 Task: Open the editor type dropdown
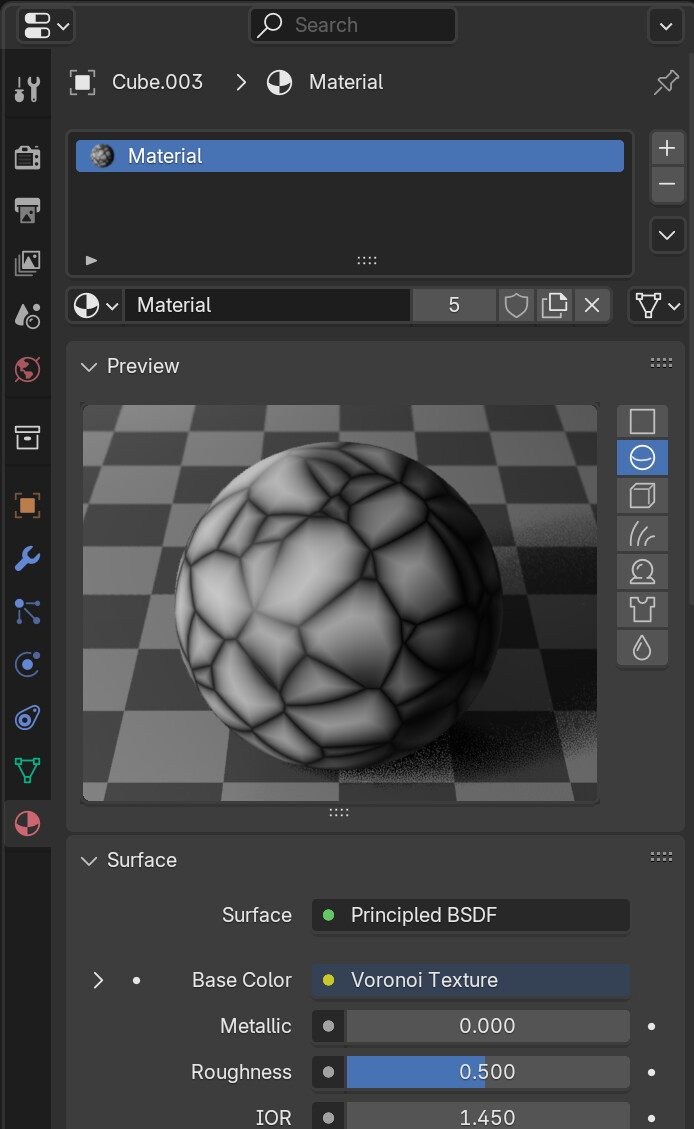tap(46, 26)
